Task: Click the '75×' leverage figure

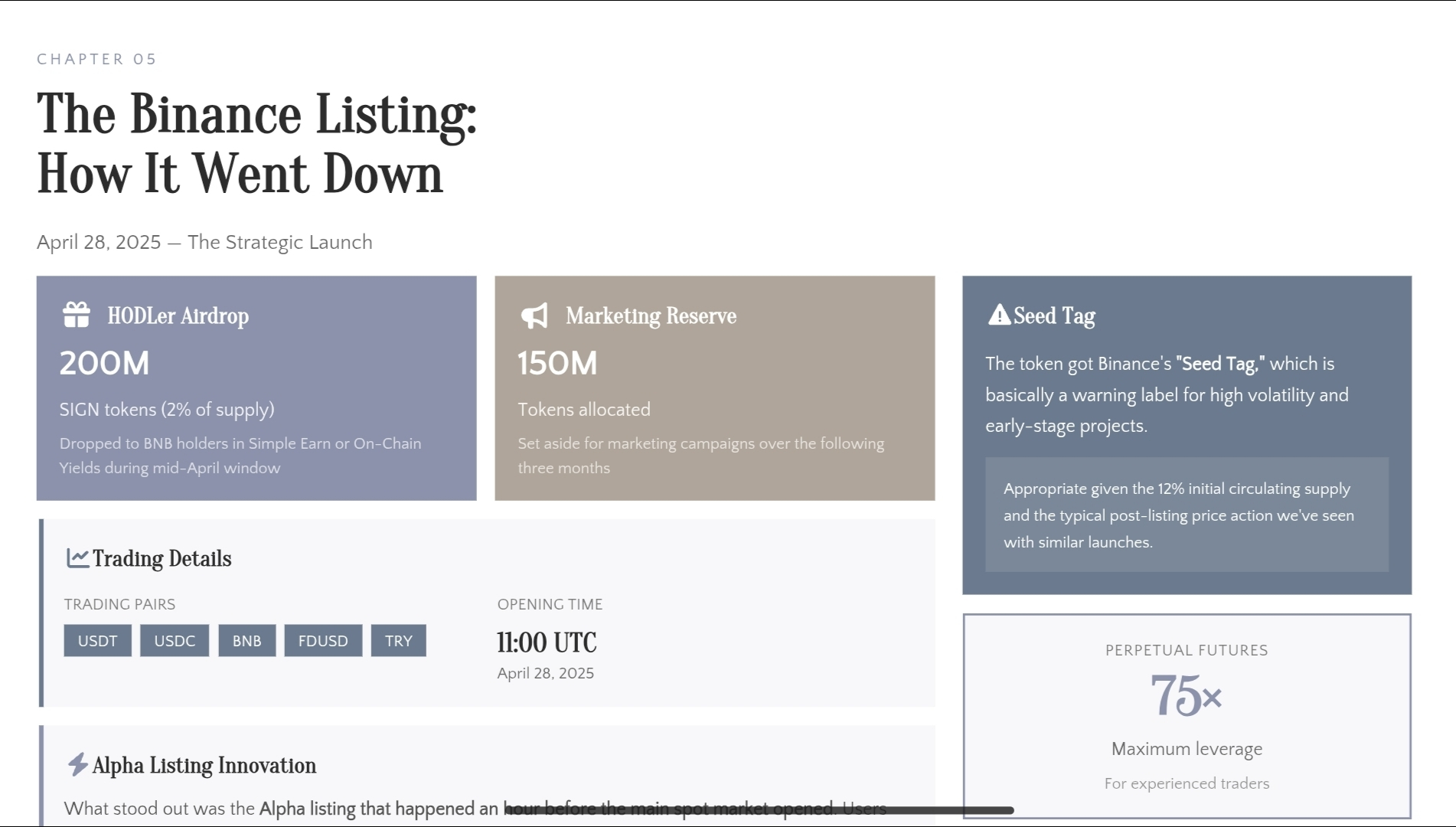Action: [x=1187, y=696]
